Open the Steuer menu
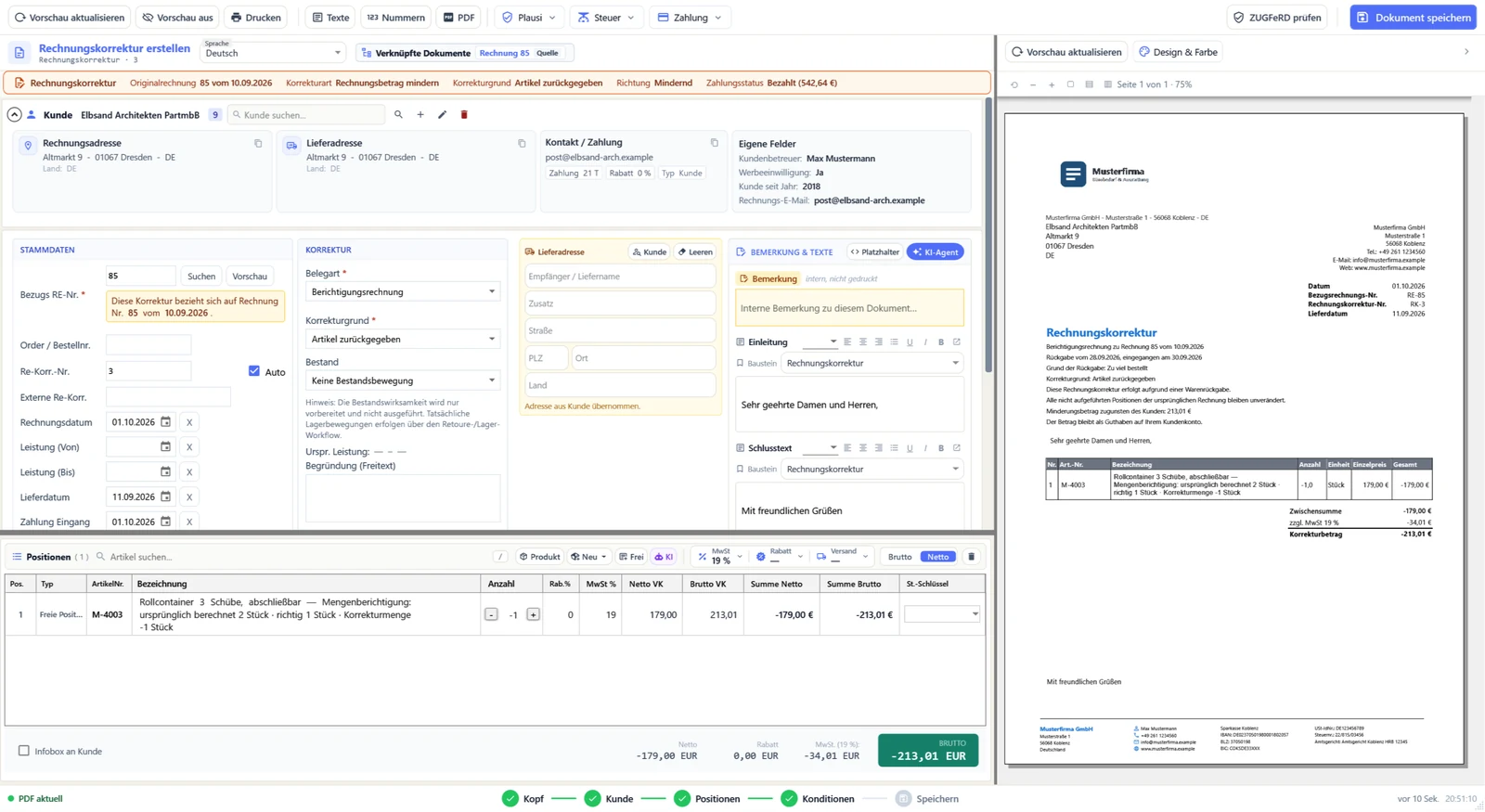Image resolution: width=1485 pixels, height=812 pixels. (x=605, y=18)
